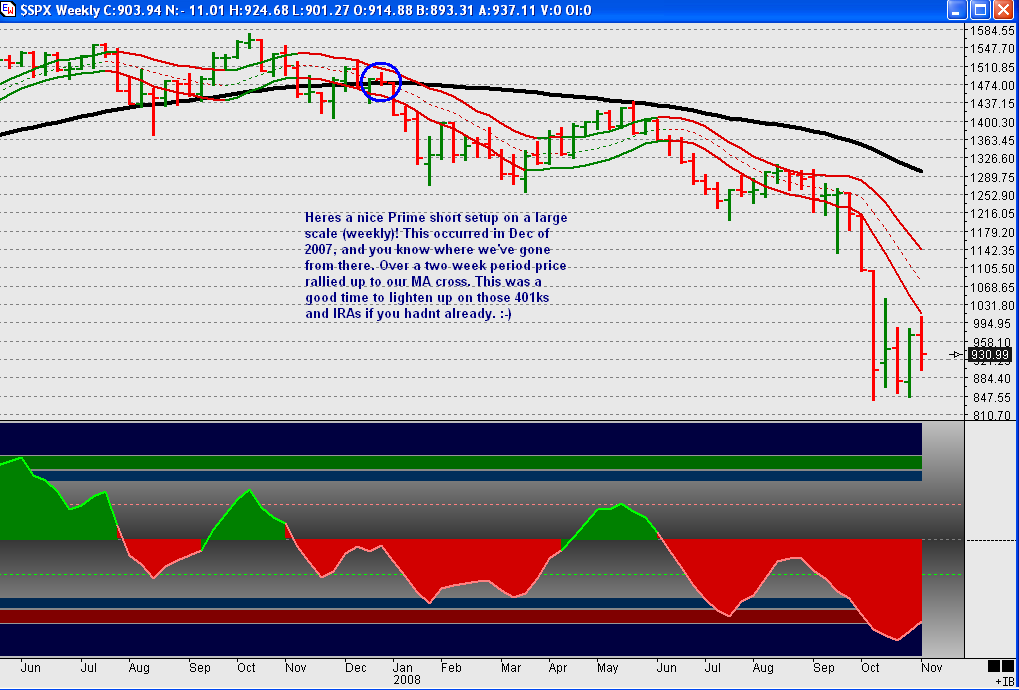Click the 1363.45 price axis label
Viewport: 1019px width, 690px height.
click(991, 141)
